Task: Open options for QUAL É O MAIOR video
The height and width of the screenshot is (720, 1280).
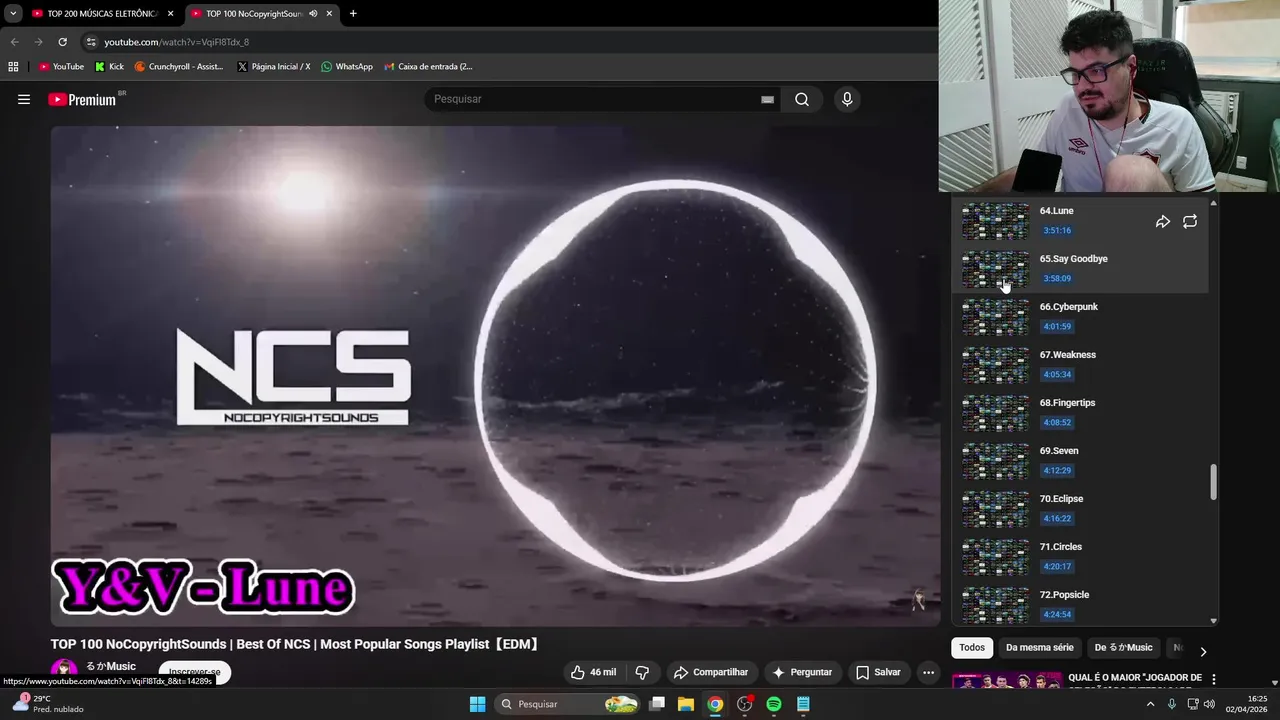Action: [1214, 679]
